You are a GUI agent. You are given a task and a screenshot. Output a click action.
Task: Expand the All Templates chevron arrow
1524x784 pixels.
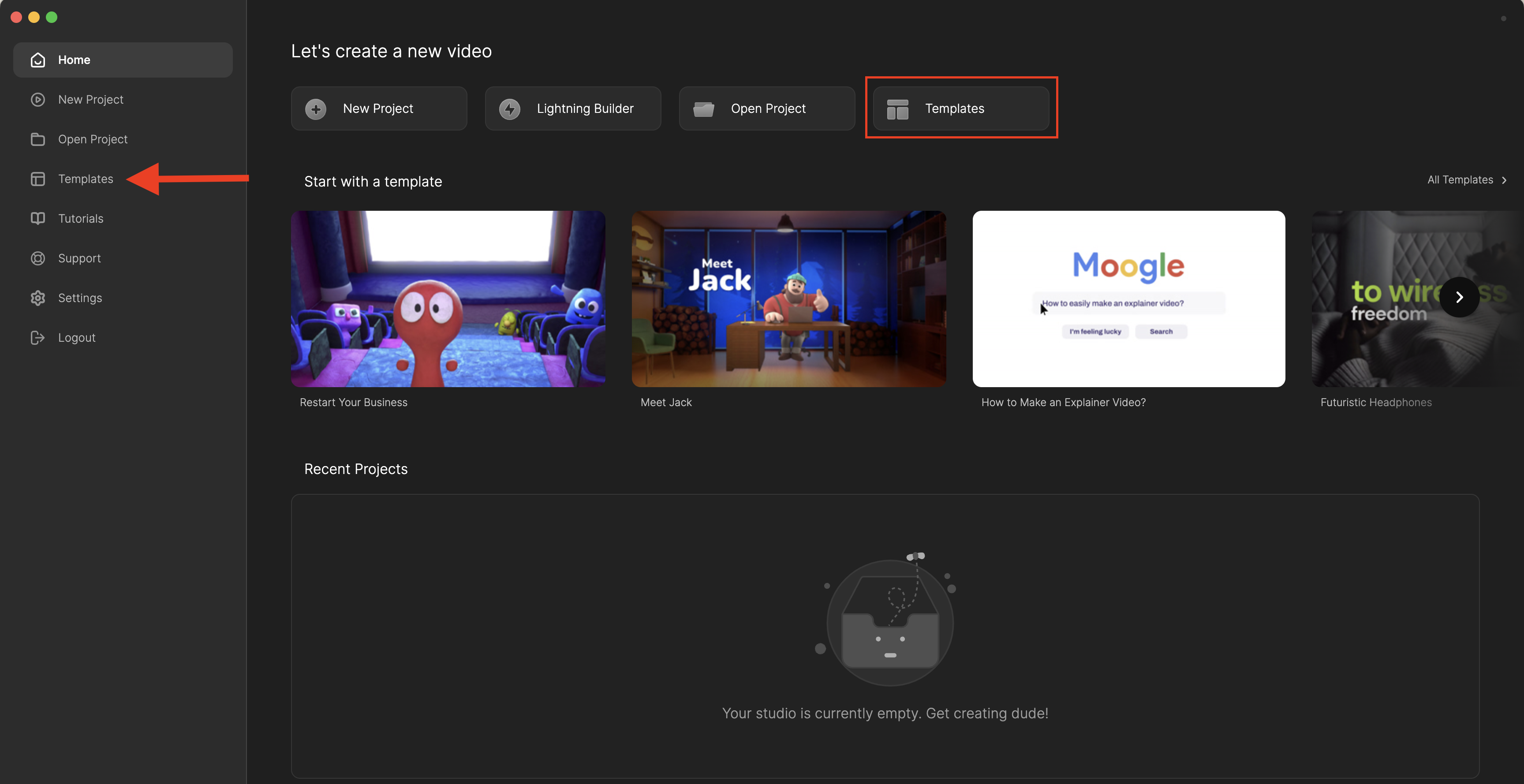[1505, 180]
